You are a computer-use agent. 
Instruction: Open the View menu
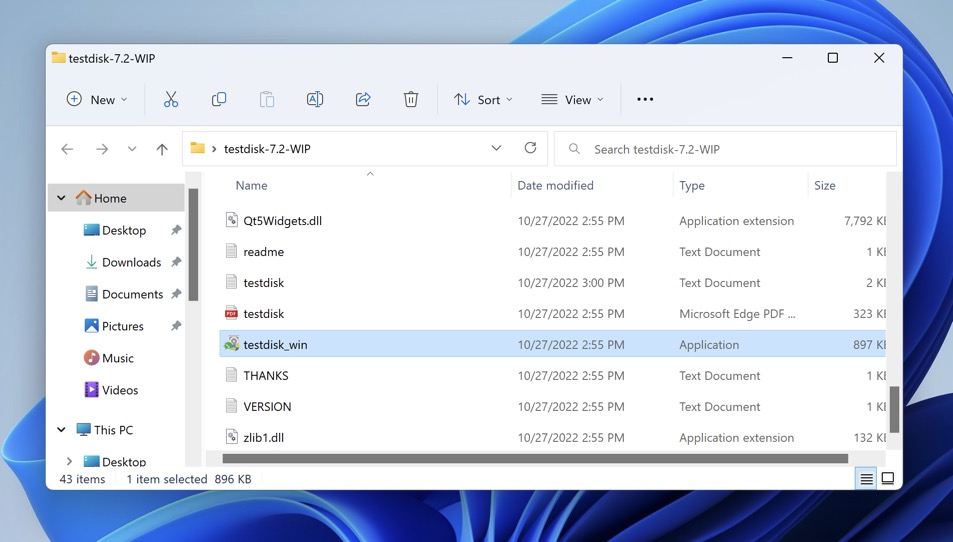pos(573,99)
